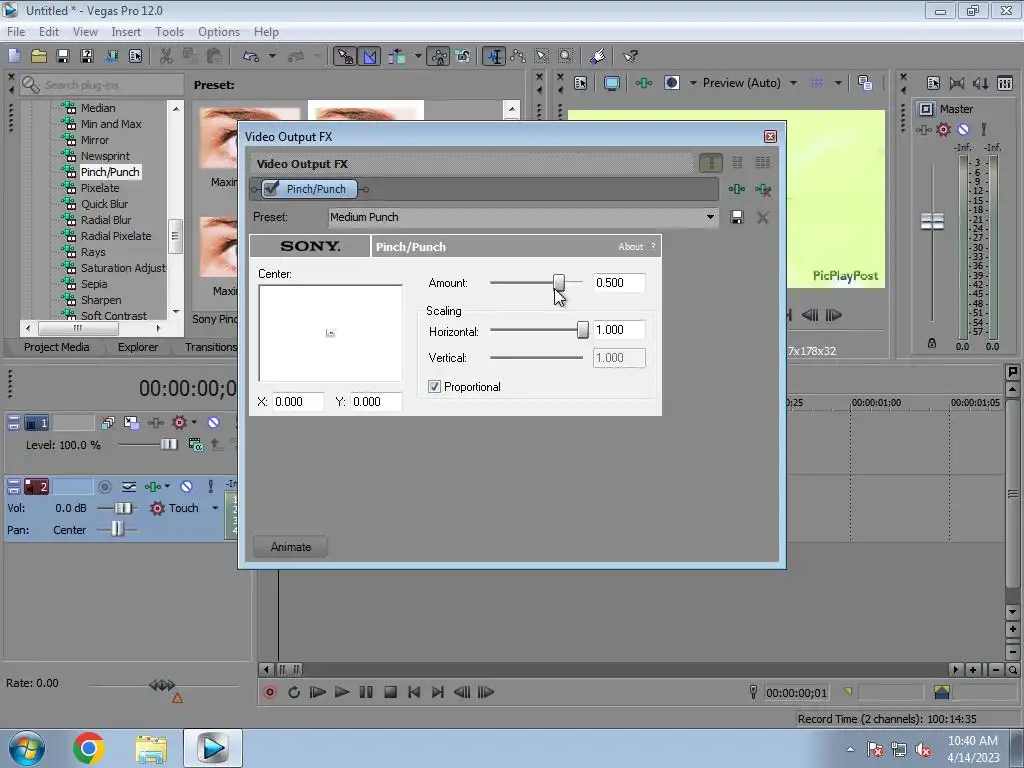Save project using the floppy disk icon
Image resolution: width=1024 pixels, height=768 pixels.
tap(63, 56)
